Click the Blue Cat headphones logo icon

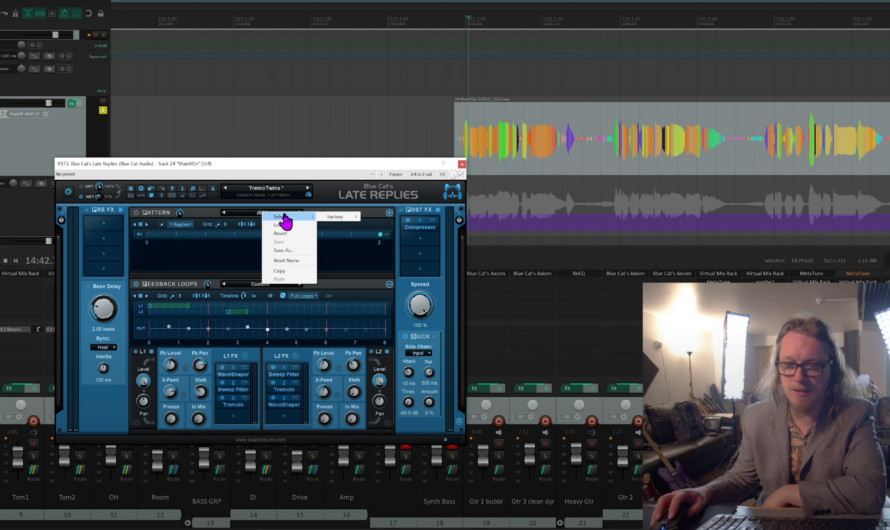coord(452,192)
